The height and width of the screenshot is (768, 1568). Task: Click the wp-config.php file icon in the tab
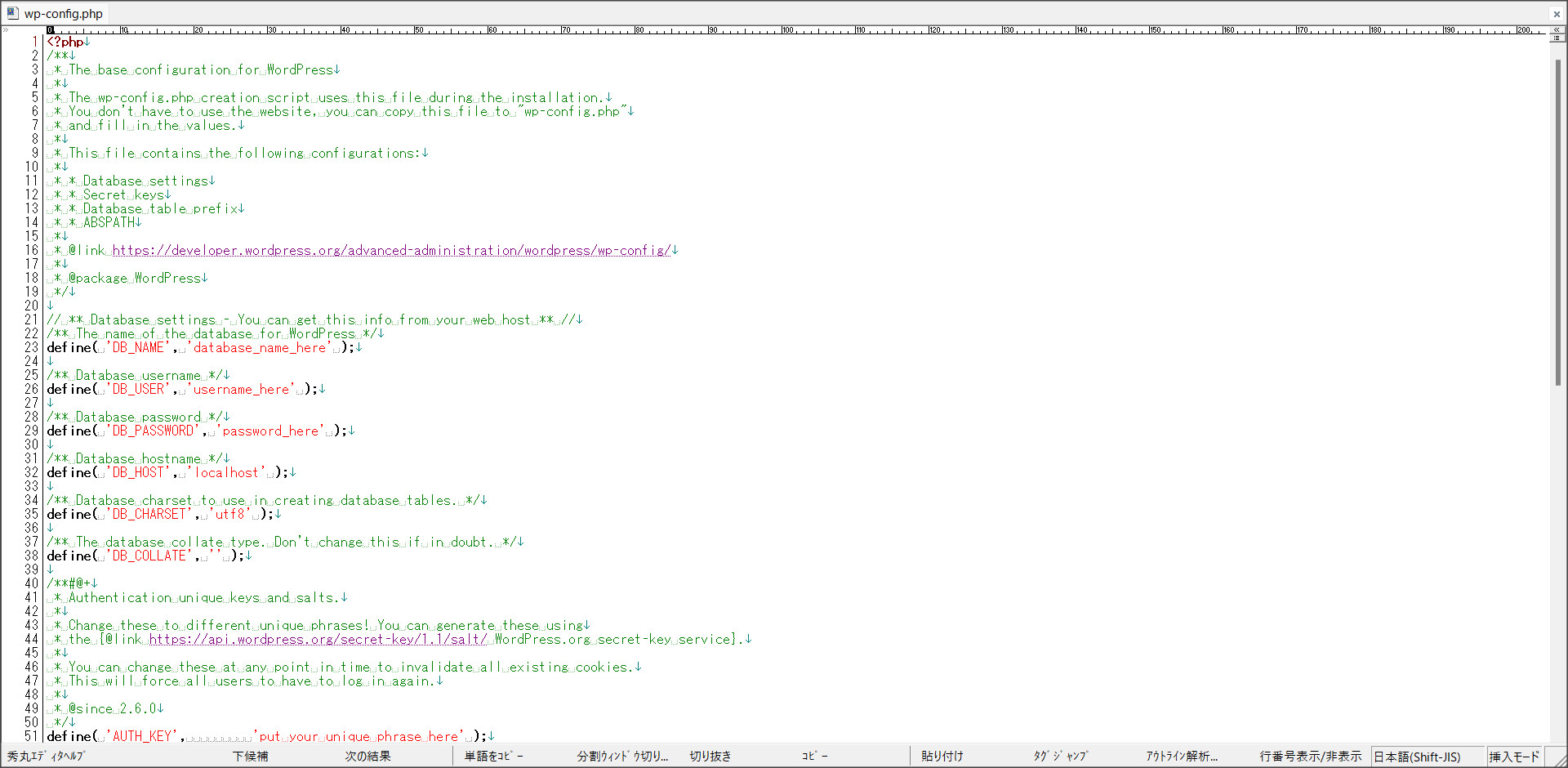point(12,13)
